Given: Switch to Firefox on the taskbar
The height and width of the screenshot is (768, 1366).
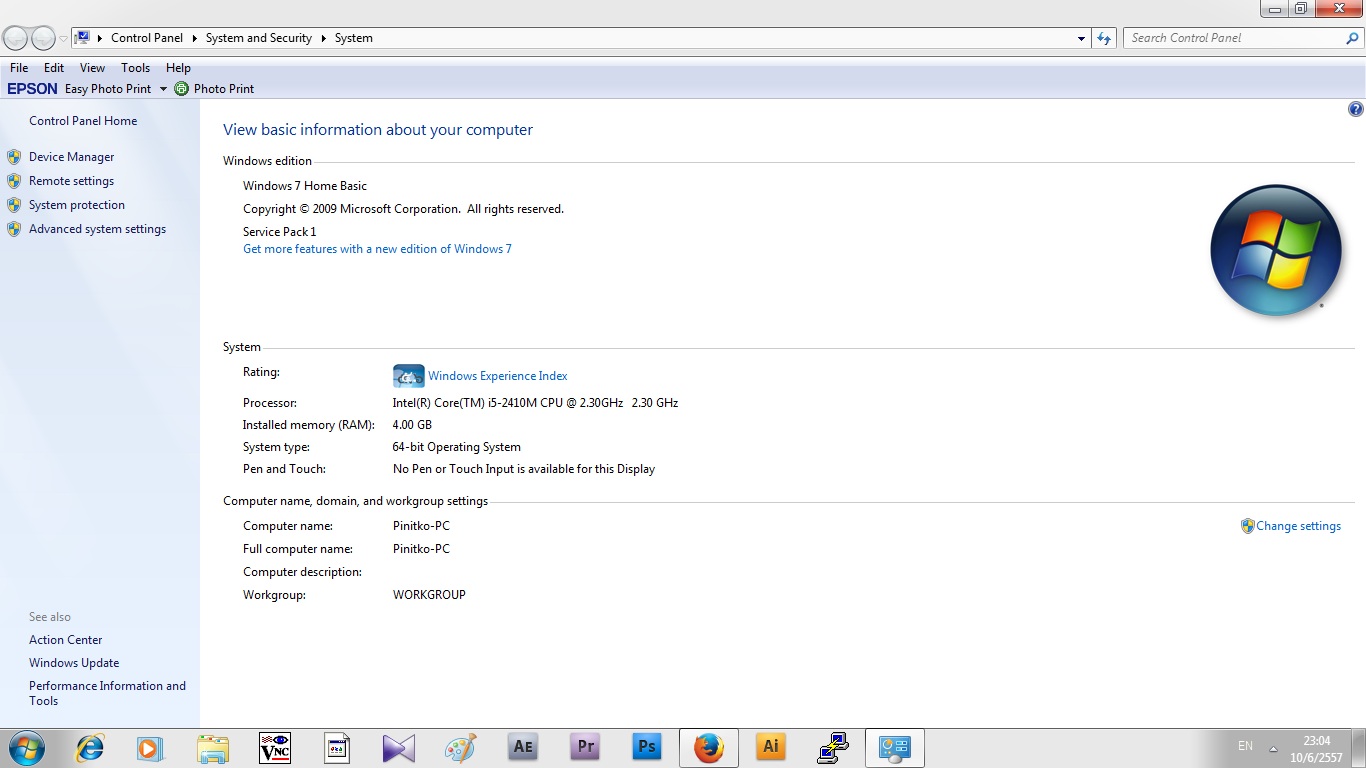Looking at the screenshot, I should point(709,748).
